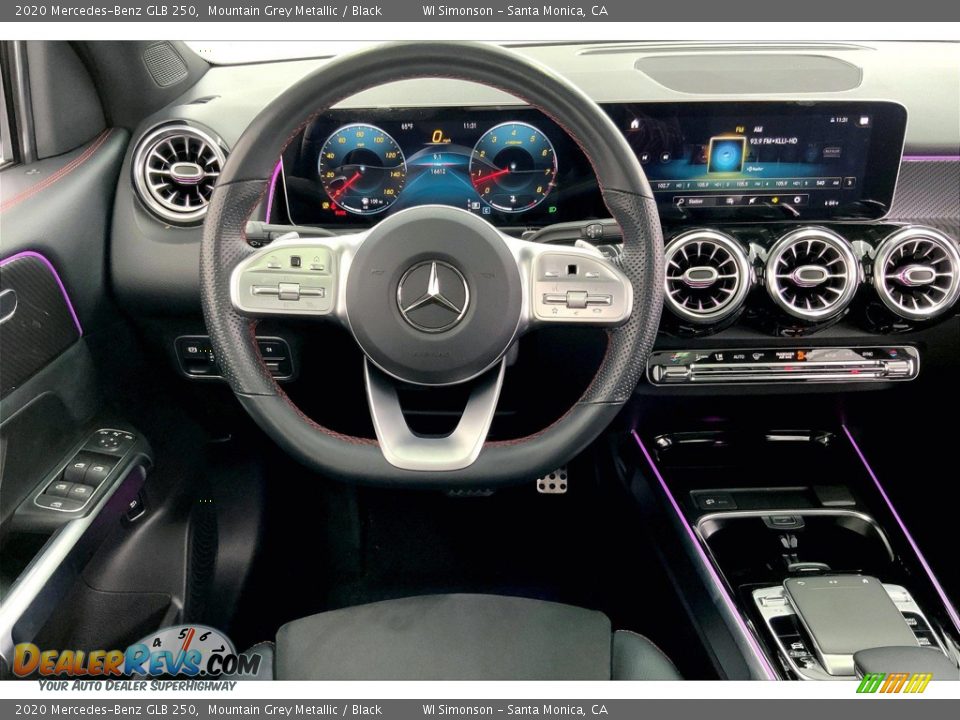The height and width of the screenshot is (720, 960).
Task: Push the left temperature rocker knob
Action: point(672,371)
